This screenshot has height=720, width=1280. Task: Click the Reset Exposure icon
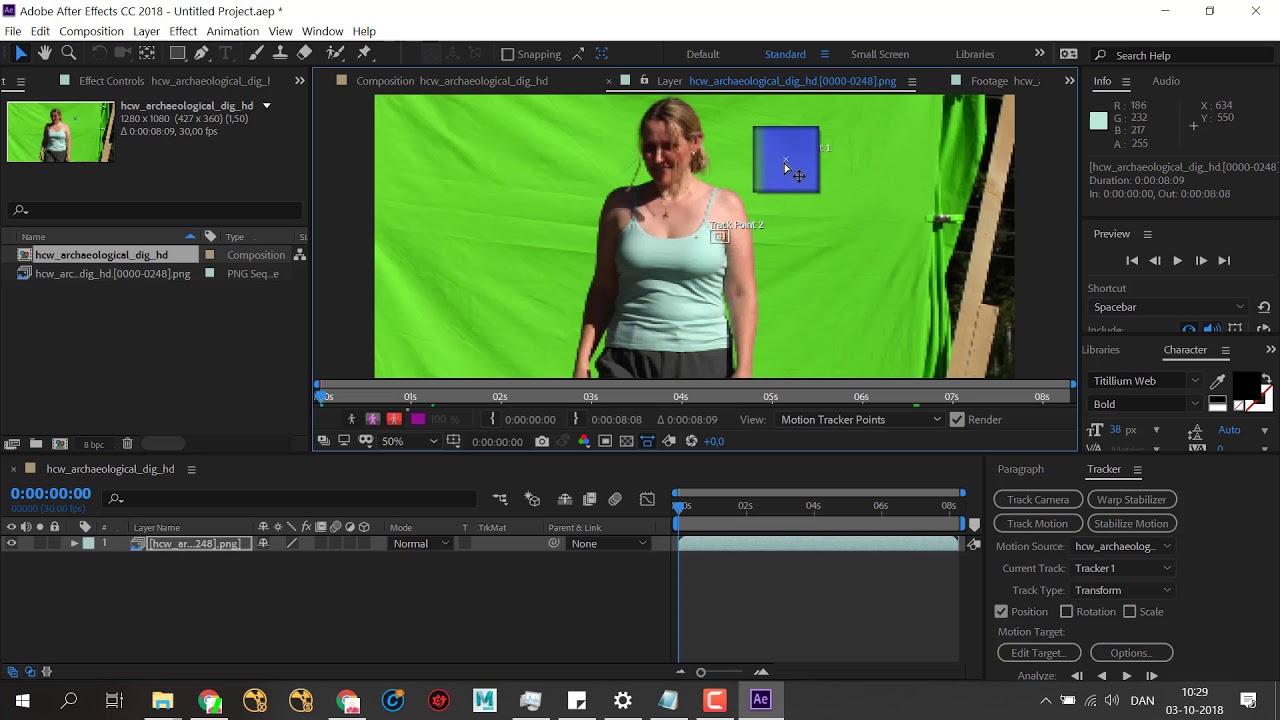(x=691, y=441)
